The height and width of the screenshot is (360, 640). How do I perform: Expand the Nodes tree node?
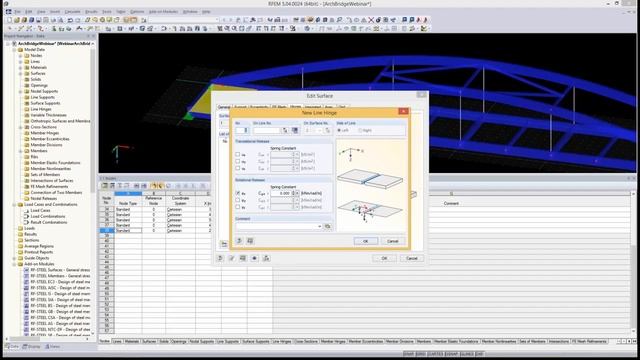click(20, 56)
